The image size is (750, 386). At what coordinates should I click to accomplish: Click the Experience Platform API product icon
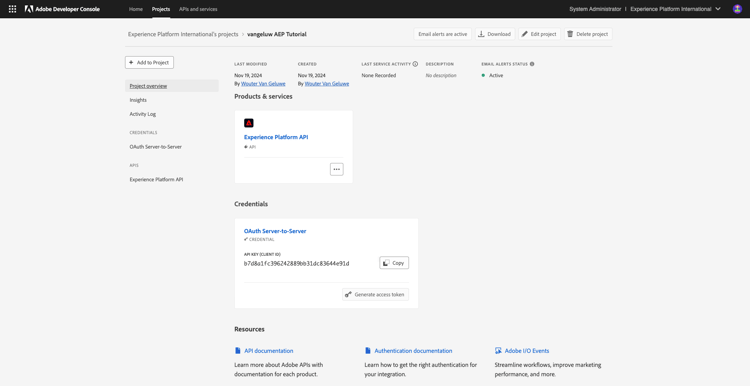249,123
